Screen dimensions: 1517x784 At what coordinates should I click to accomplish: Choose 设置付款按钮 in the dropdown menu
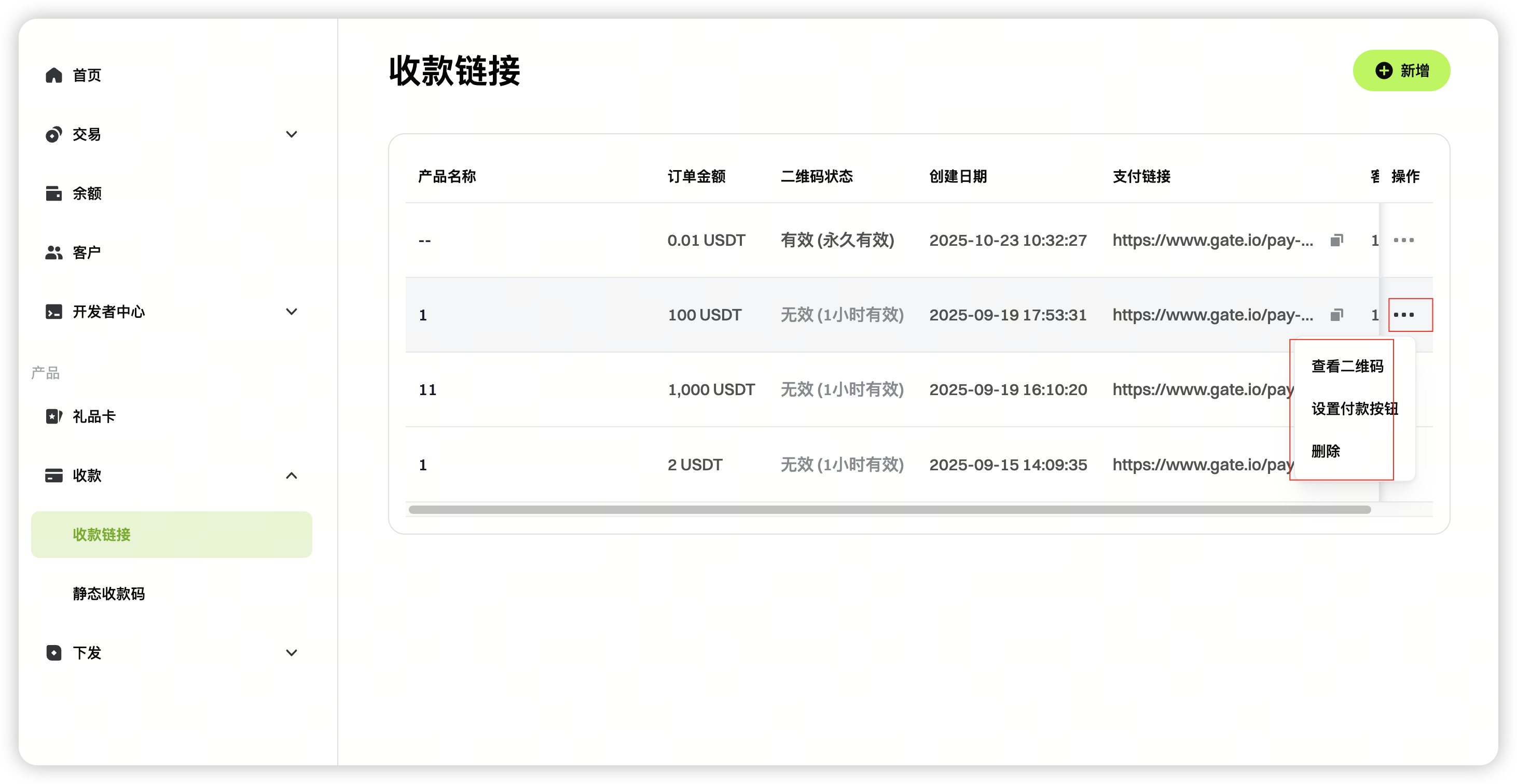[x=1354, y=409]
